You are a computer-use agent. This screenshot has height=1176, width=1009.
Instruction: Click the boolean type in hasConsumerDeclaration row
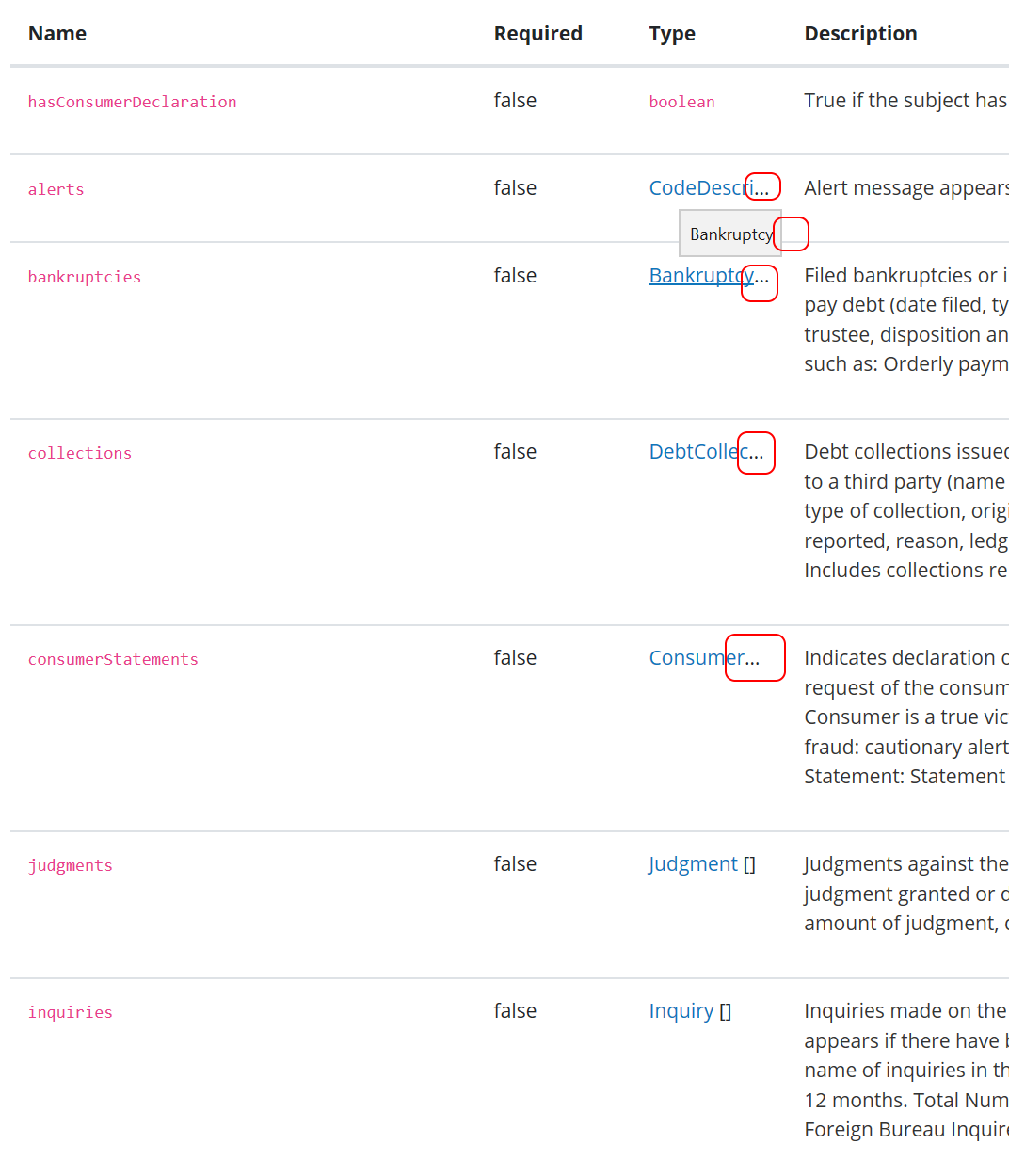[682, 102]
